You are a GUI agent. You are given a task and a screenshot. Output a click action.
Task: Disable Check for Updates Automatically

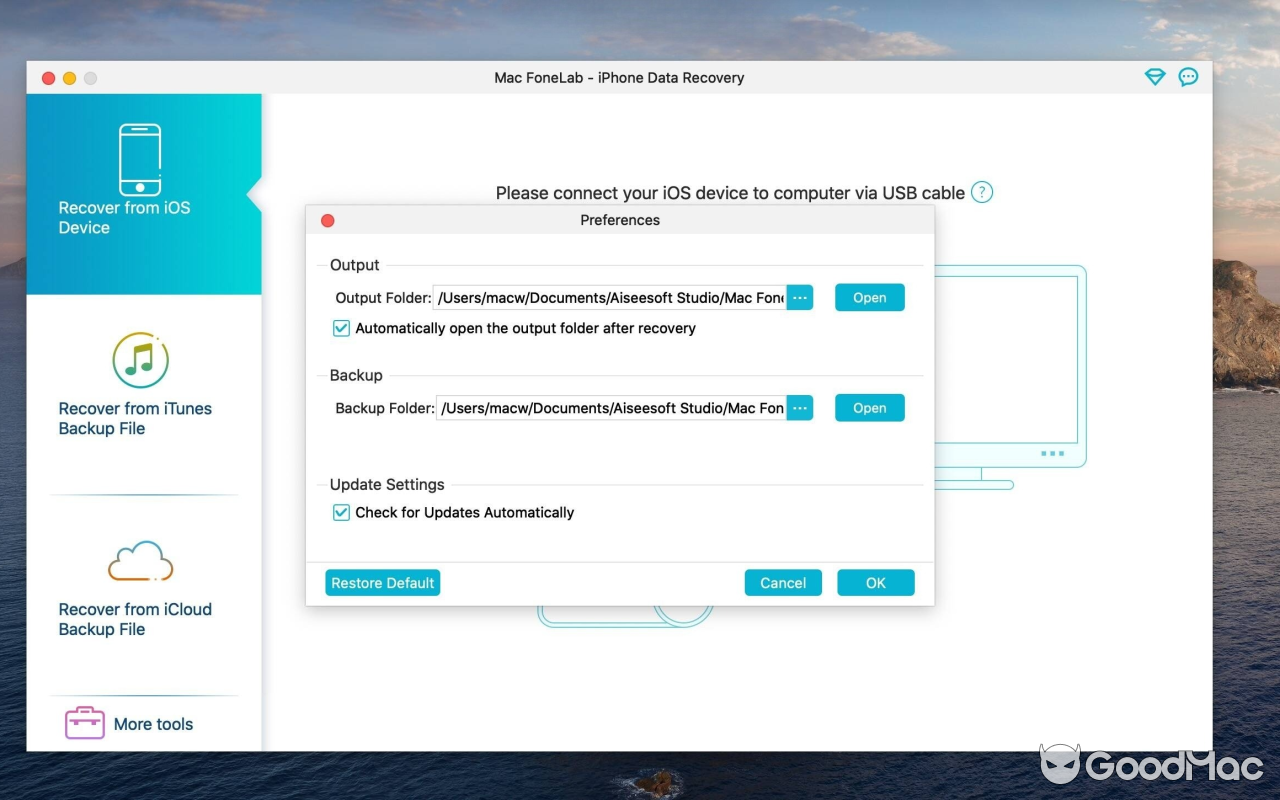coord(341,512)
